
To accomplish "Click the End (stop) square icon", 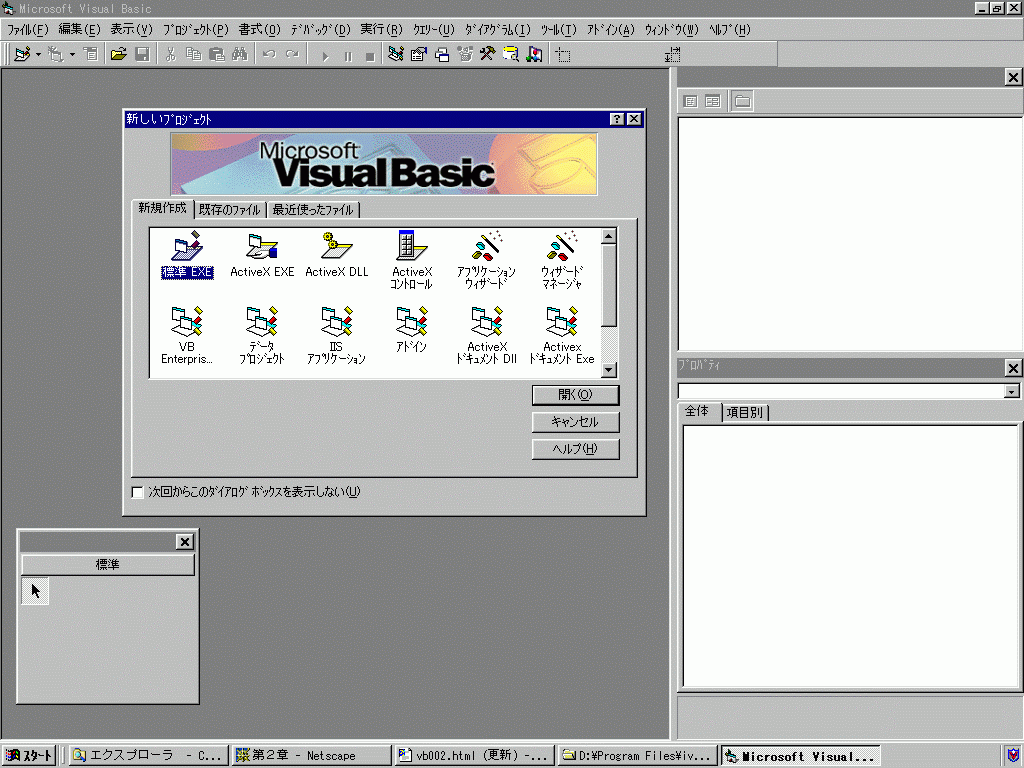I will coord(370,56).
